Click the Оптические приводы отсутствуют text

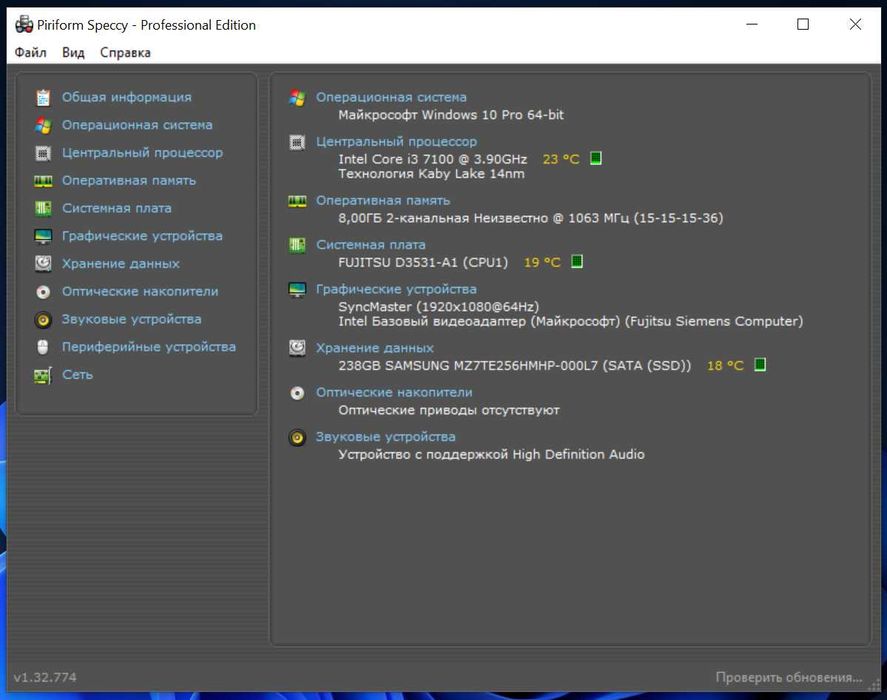tap(449, 410)
